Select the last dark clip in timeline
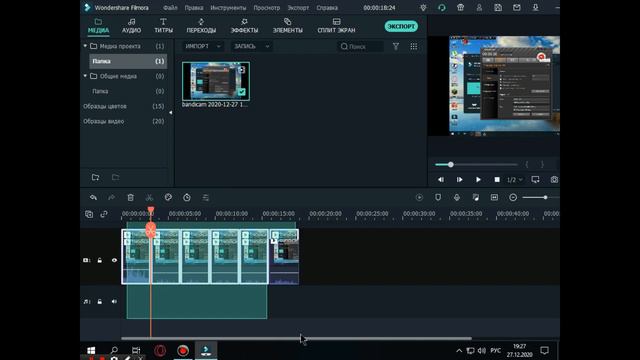The height and width of the screenshot is (360, 640). click(x=284, y=257)
